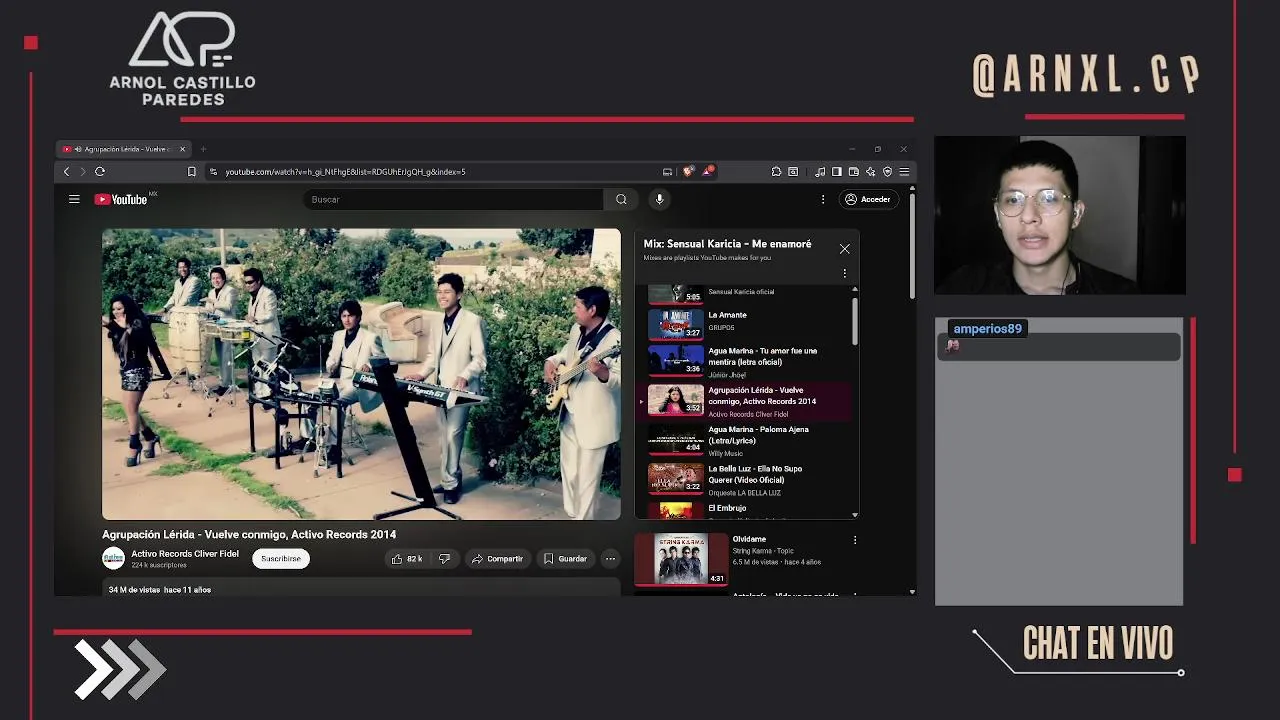The image size is (1280, 720).
Task: Open three-dot menu for Olvídame video
Action: click(855, 540)
